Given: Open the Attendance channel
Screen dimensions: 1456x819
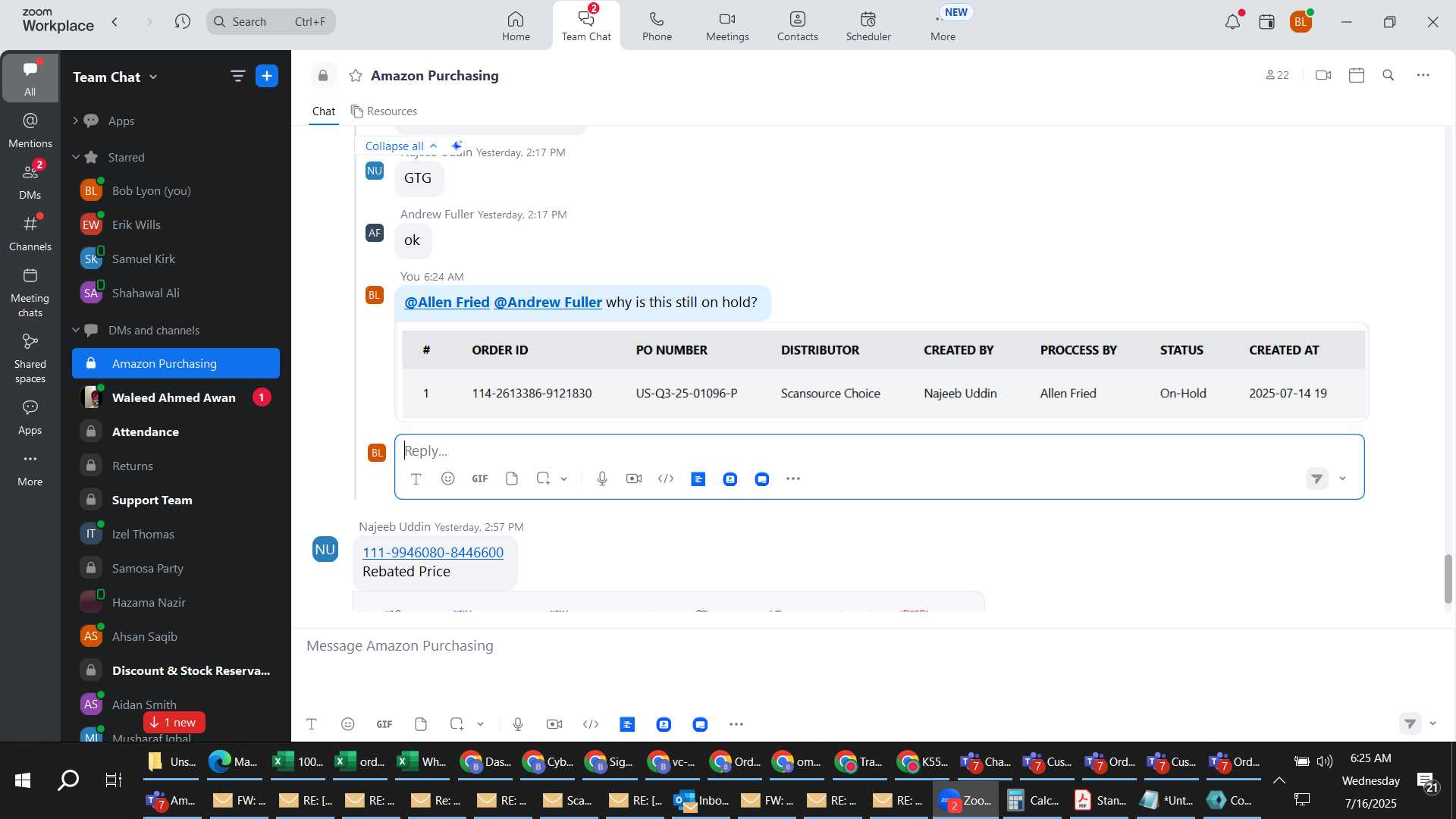Looking at the screenshot, I should tap(176, 431).
